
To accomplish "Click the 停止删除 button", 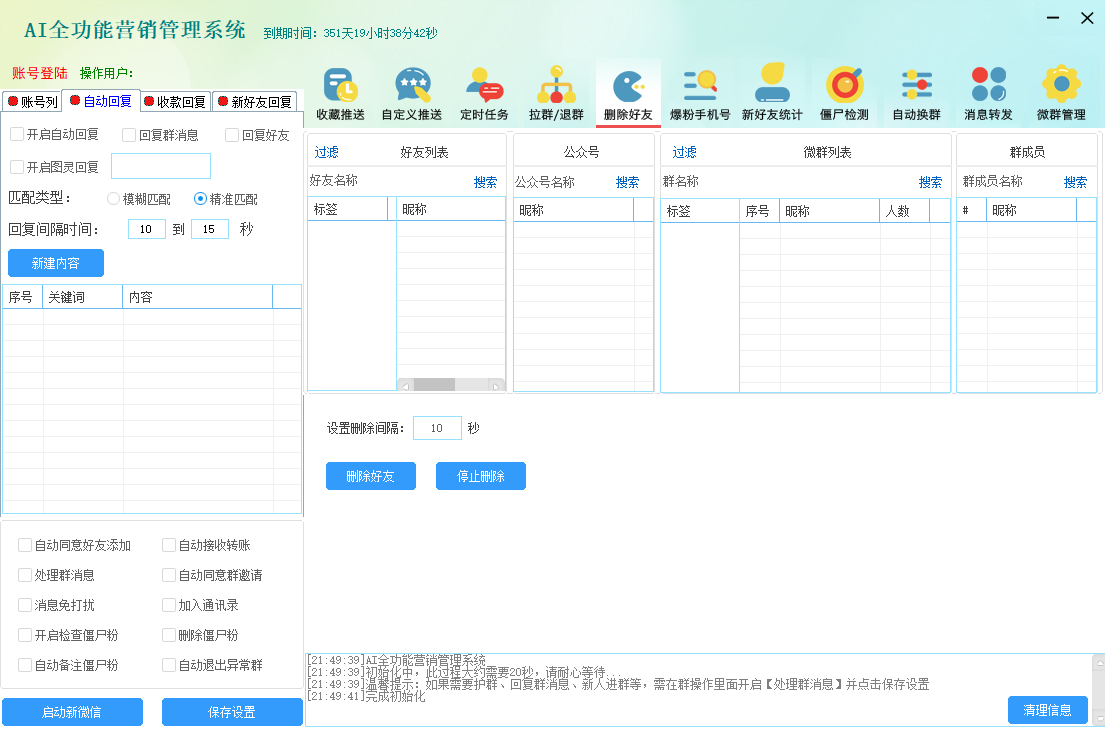I will [481, 476].
